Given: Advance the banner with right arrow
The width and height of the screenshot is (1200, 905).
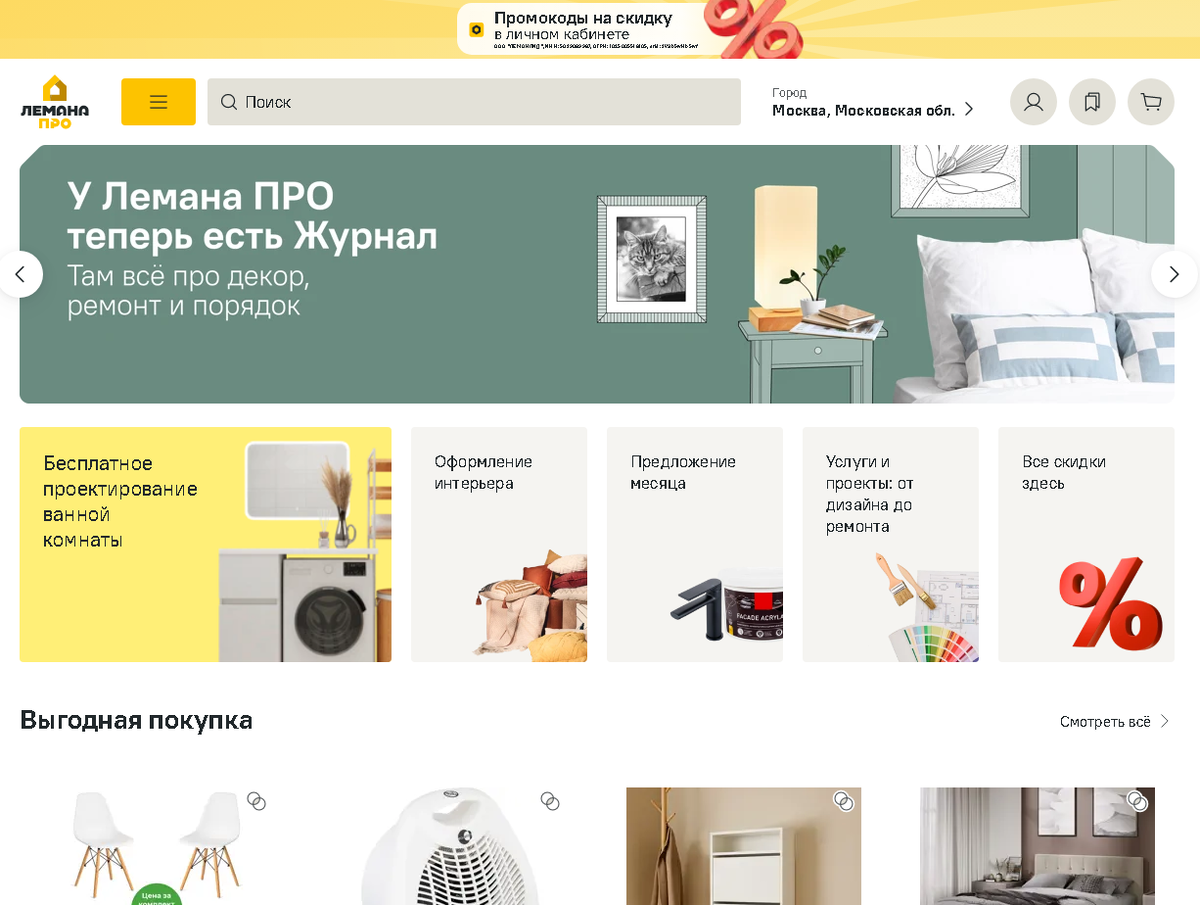Looking at the screenshot, I should click(x=1174, y=274).
